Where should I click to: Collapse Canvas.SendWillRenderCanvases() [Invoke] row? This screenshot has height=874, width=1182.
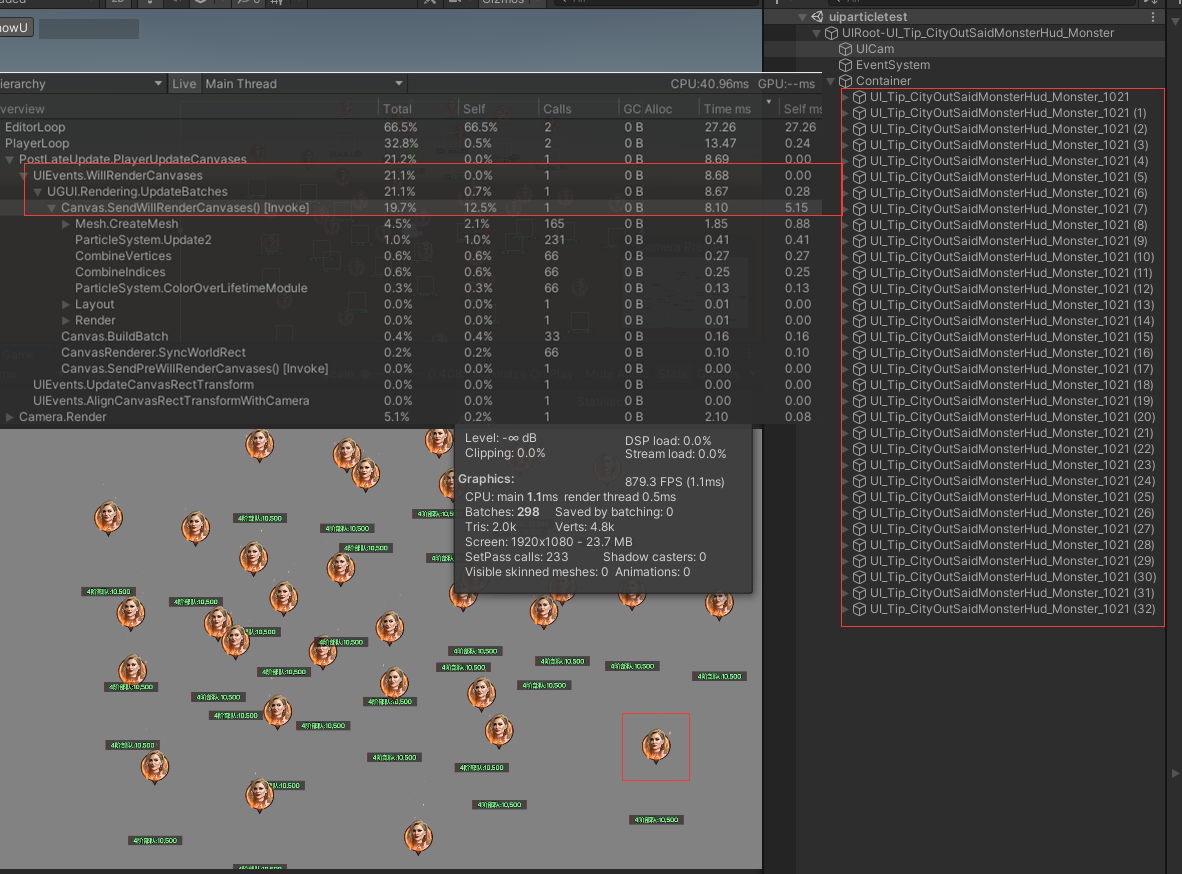[52, 208]
